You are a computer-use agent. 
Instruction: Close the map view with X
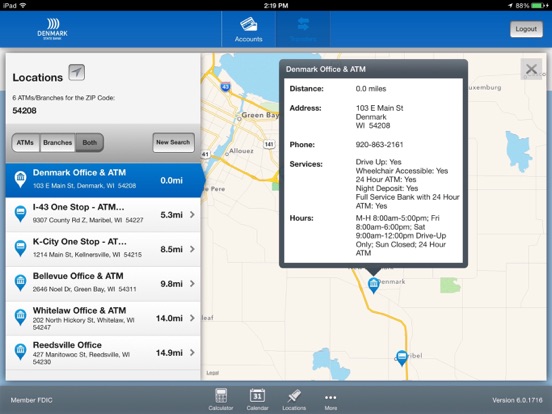point(531,69)
